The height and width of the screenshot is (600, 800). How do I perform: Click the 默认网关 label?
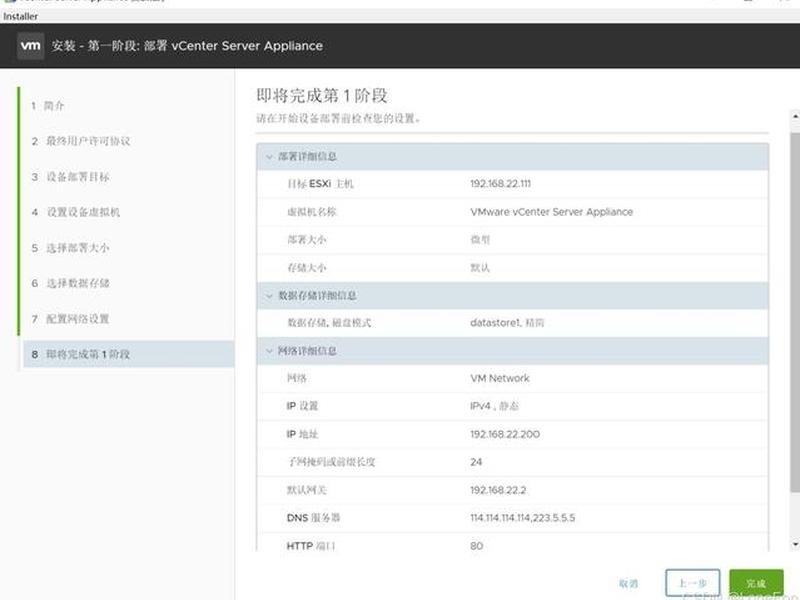coord(307,490)
